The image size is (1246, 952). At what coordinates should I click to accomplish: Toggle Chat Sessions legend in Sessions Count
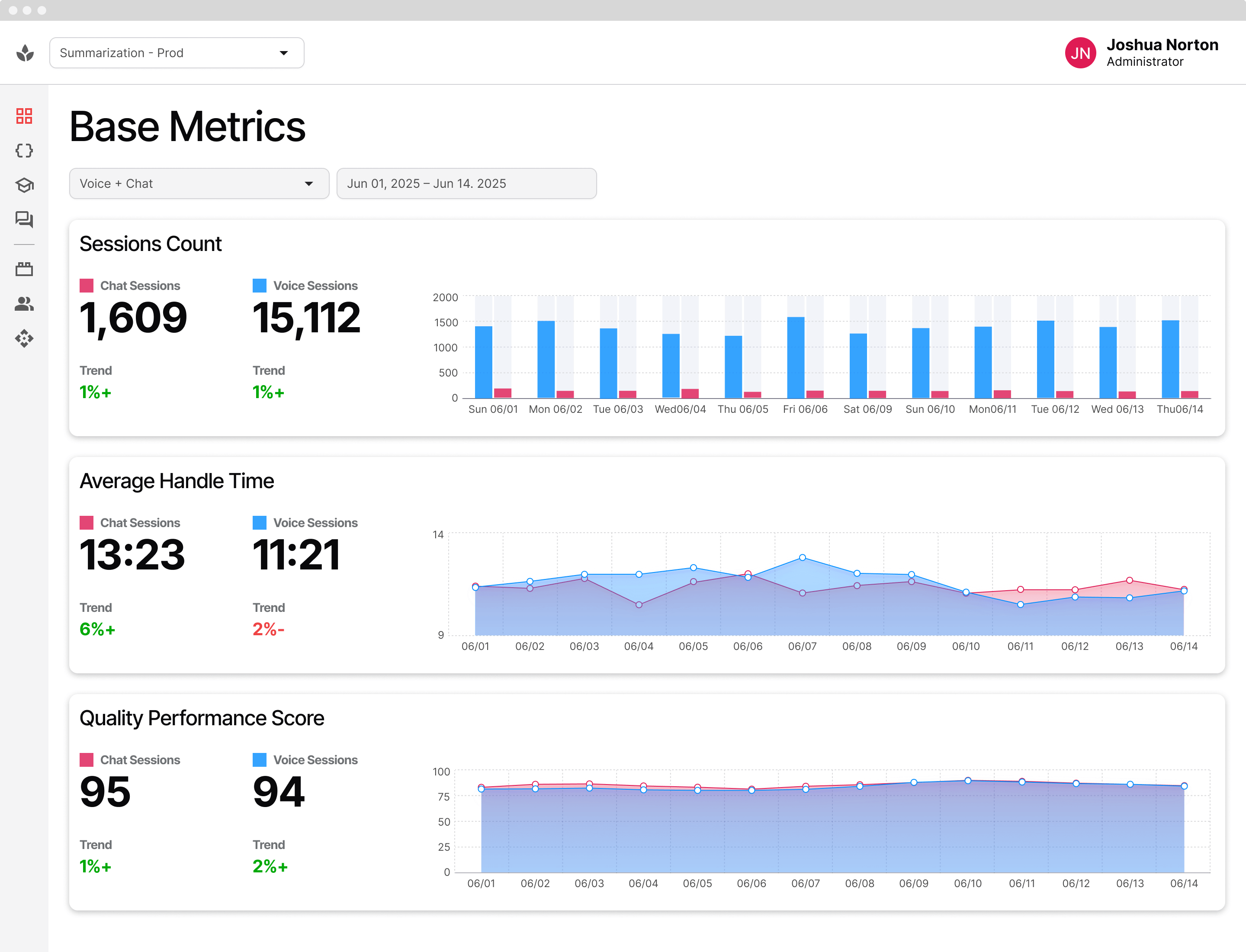[140, 286]
